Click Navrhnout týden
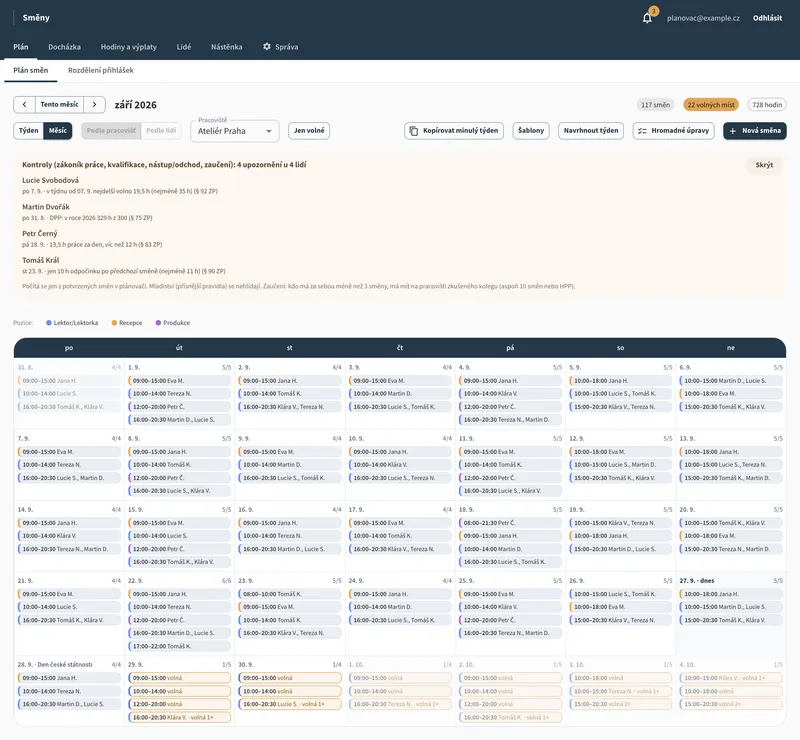The height and width of the screenshot is (740, 800). point(591,131)
